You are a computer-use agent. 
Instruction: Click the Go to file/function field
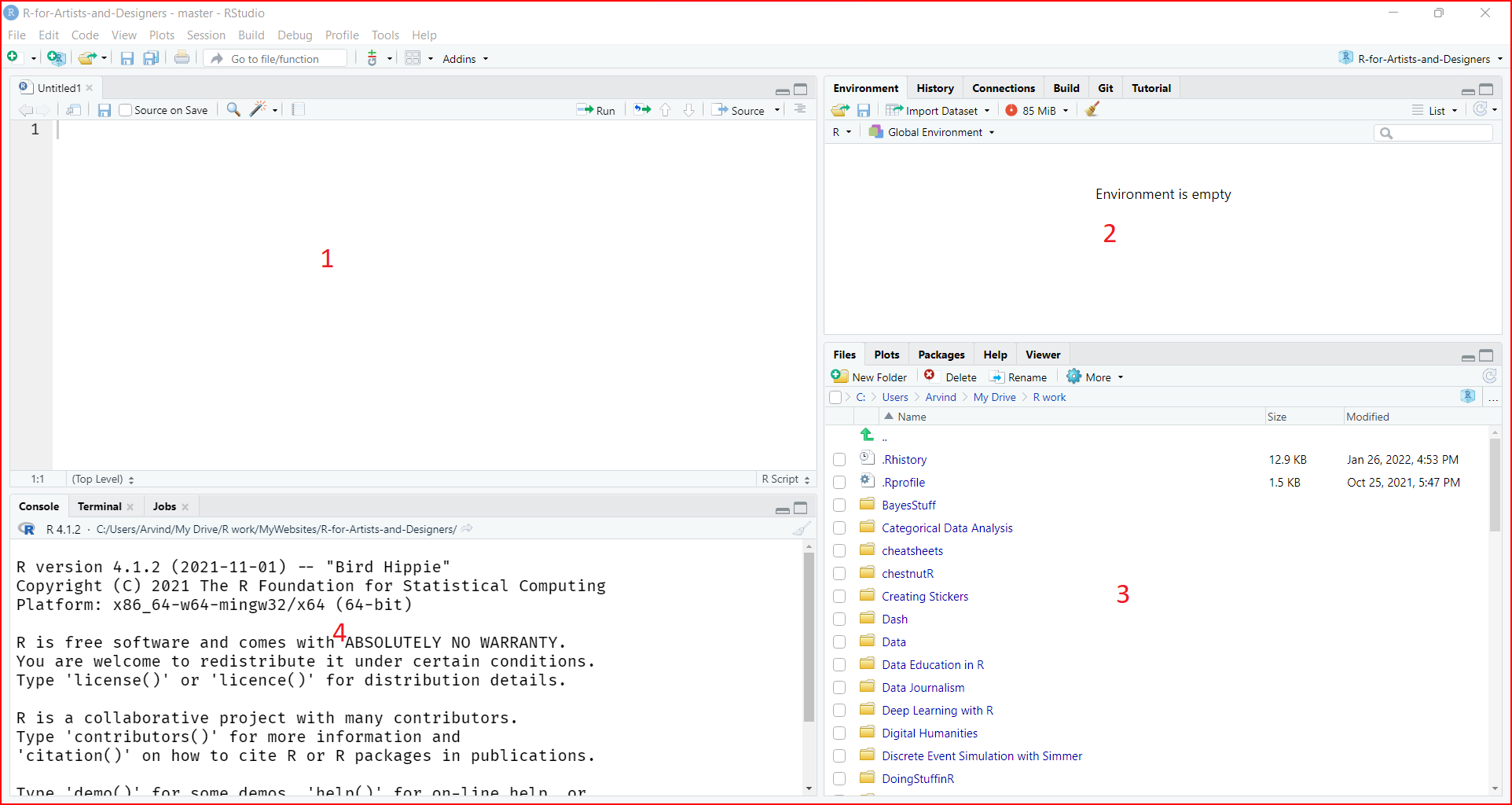pyautogui.click(x=275, y=59)
